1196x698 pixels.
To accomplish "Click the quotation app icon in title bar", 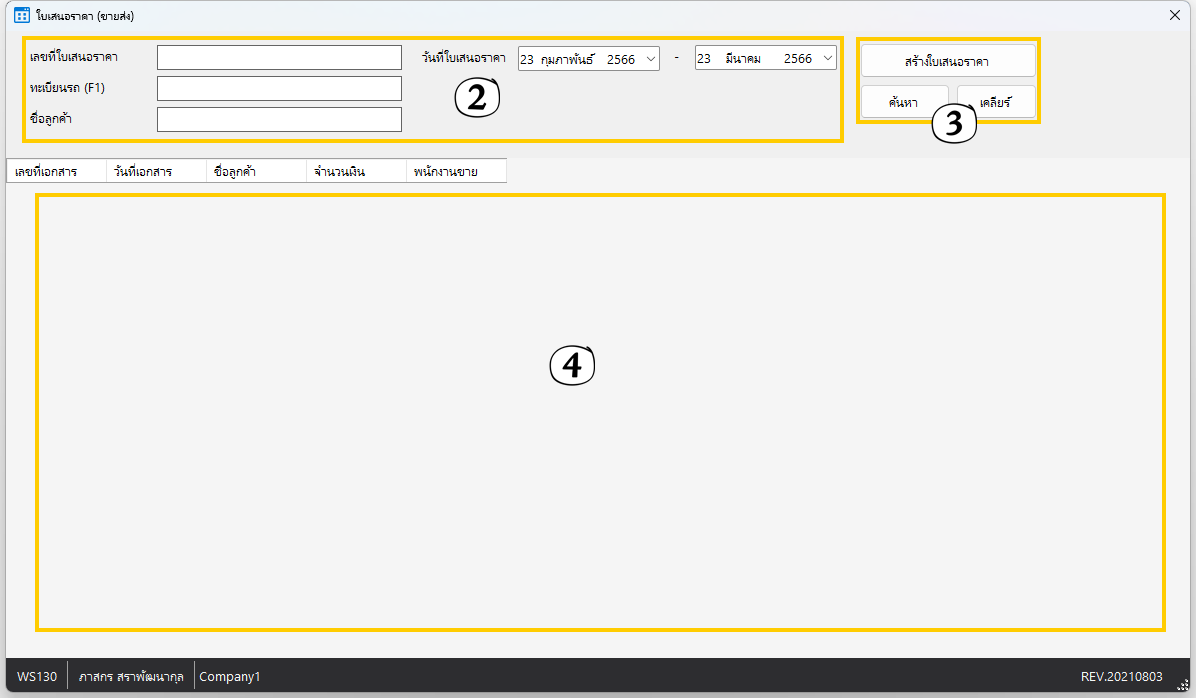I will (x=21, y=15).
